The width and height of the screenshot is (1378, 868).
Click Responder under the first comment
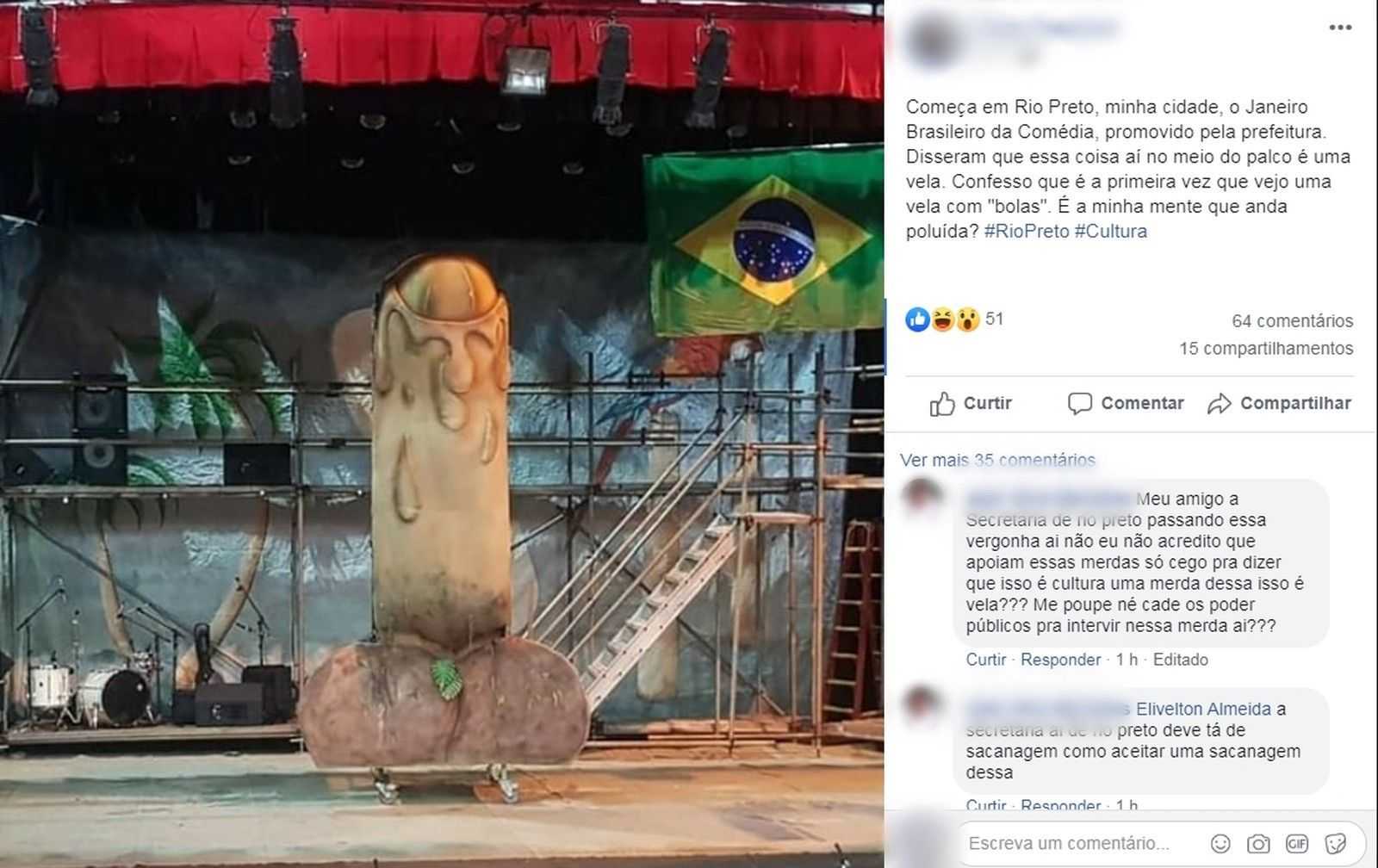(1060, 660)
